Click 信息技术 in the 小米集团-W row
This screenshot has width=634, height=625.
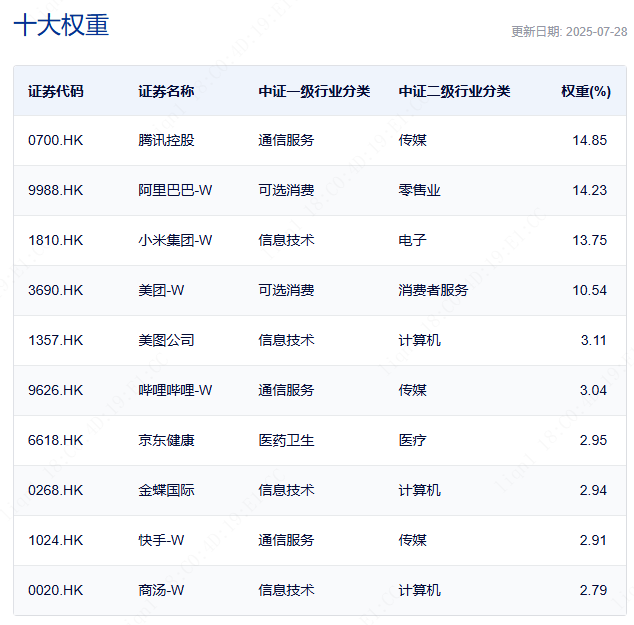click(x=286, y=240)
